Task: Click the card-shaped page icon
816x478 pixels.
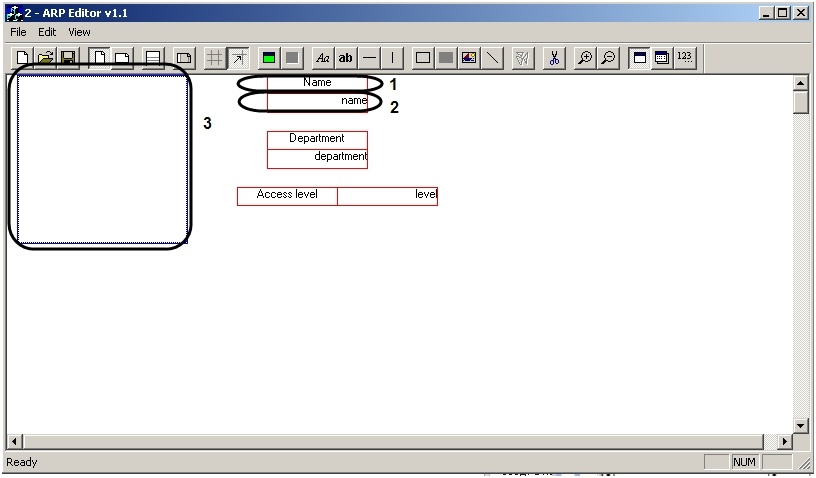Action: coord(184,58)
